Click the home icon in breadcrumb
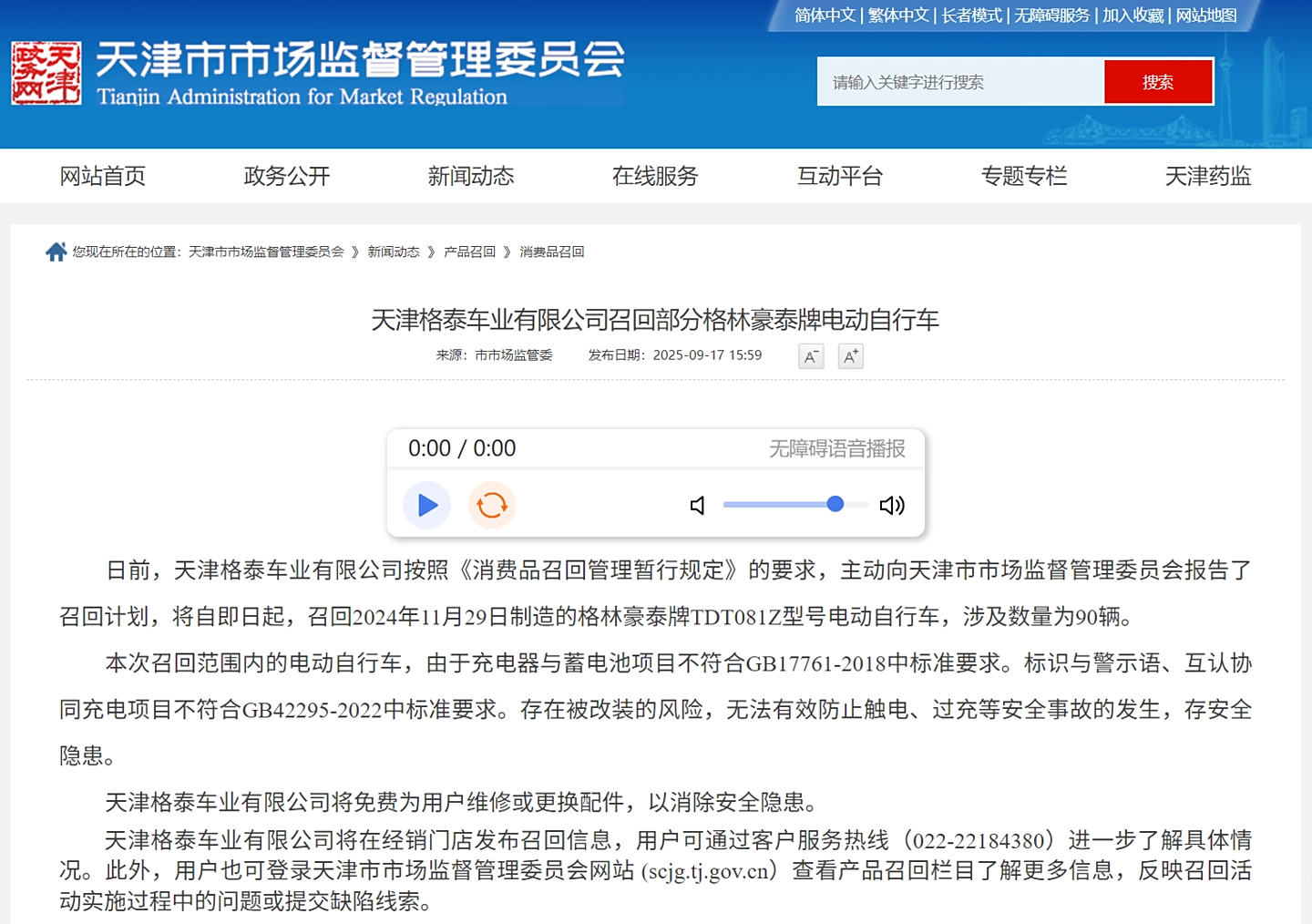Screen dimensions: 1312x924 pyautogui.click(x=56, y=252)
